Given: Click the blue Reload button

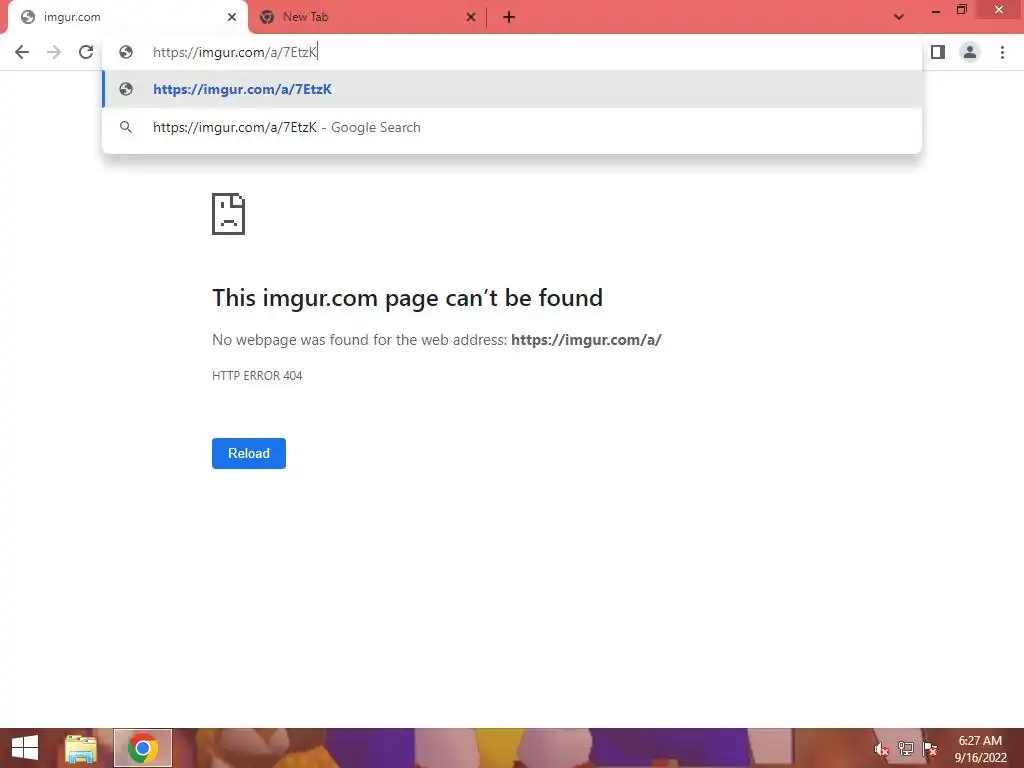Looking at the screenshot, I should coord(249,453).
